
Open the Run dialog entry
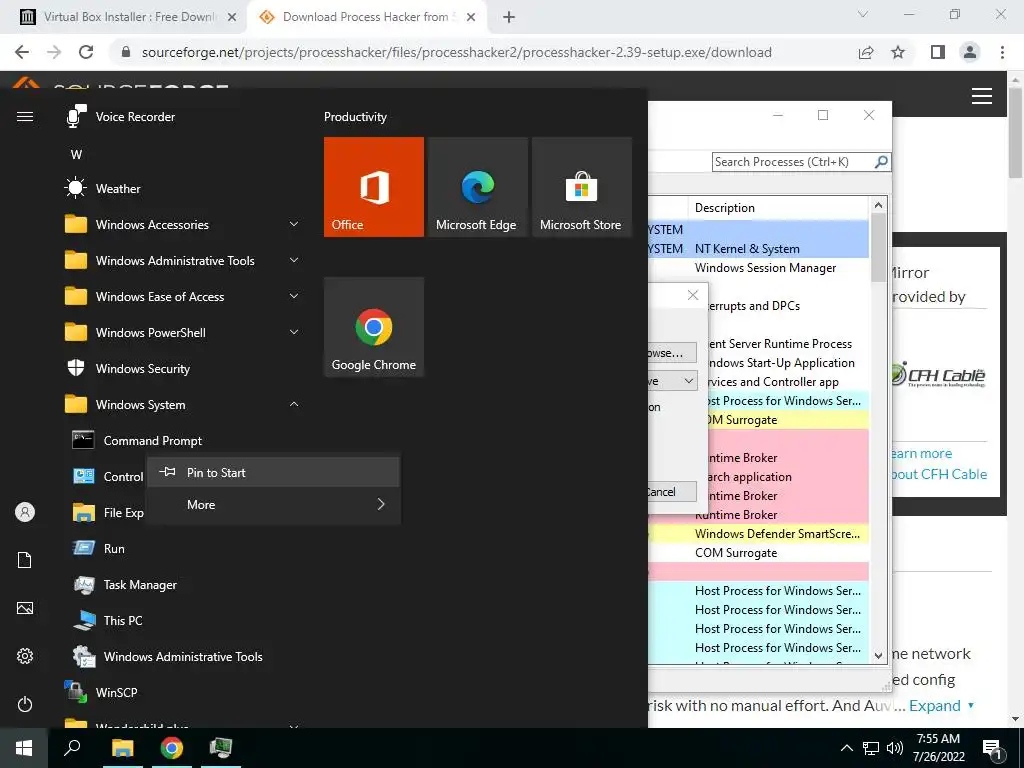[114, 549]
